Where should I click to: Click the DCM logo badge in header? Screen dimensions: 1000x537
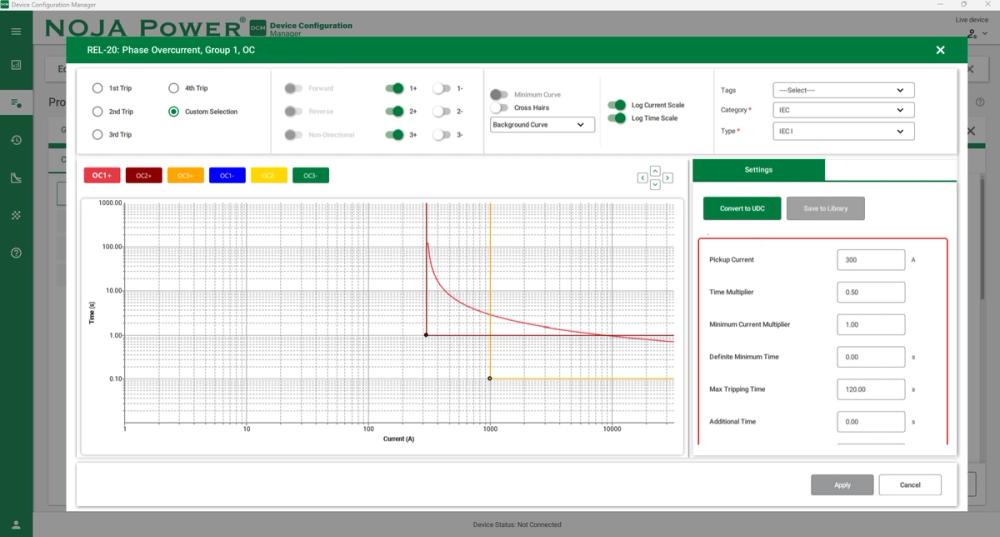258,27
